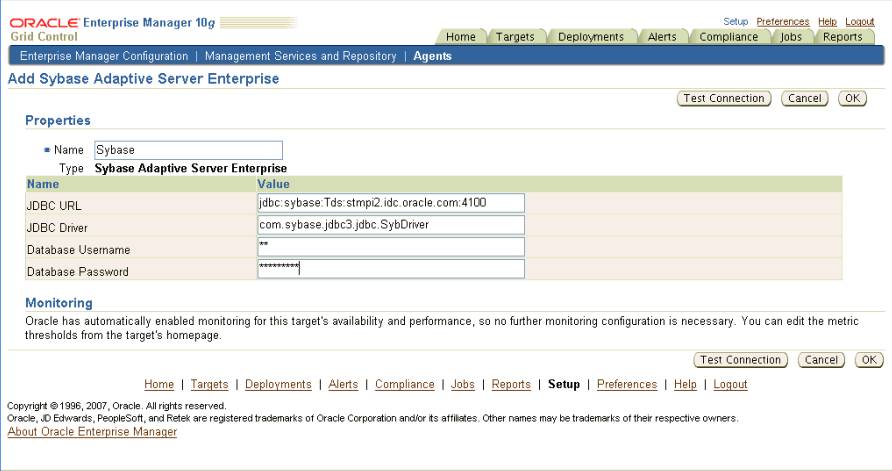Go to the Alerts tab
Image resolution: width=892 pixels, height=471 pixels.
click(662, 37)
